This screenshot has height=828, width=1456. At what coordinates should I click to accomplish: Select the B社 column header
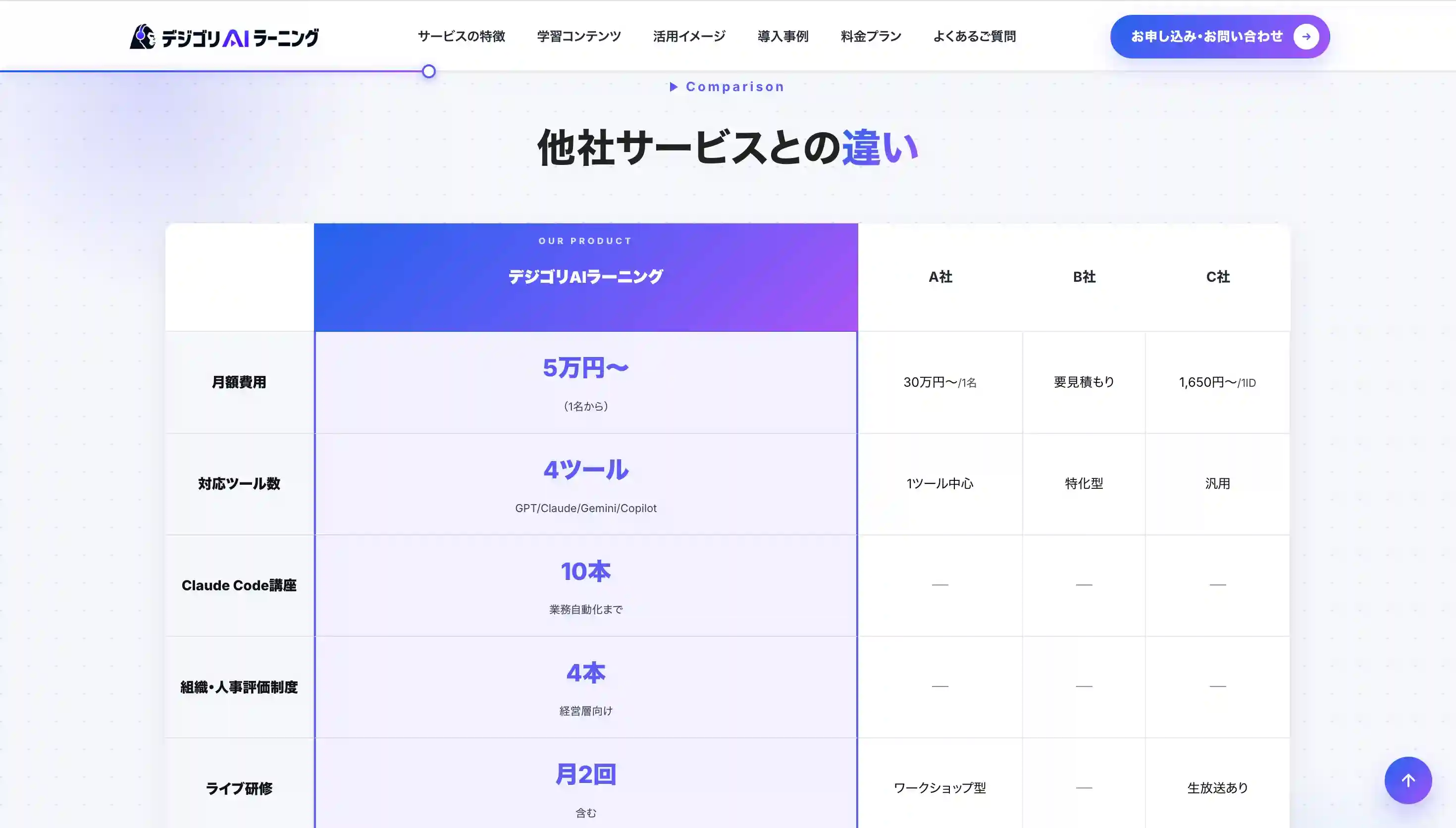[1084, 277]
